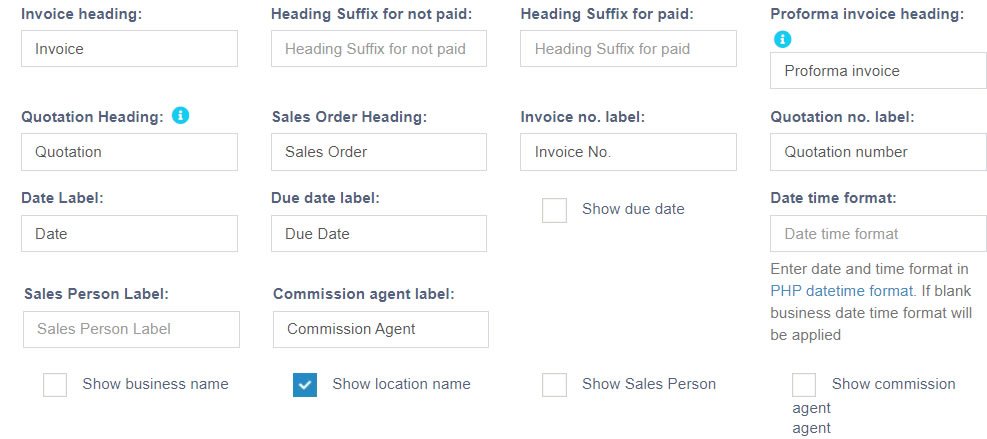The width and height of the screenshot is (987, 439).
Task: Click info icon next to Proforma invoice heading
Action: tap(782, 39)
